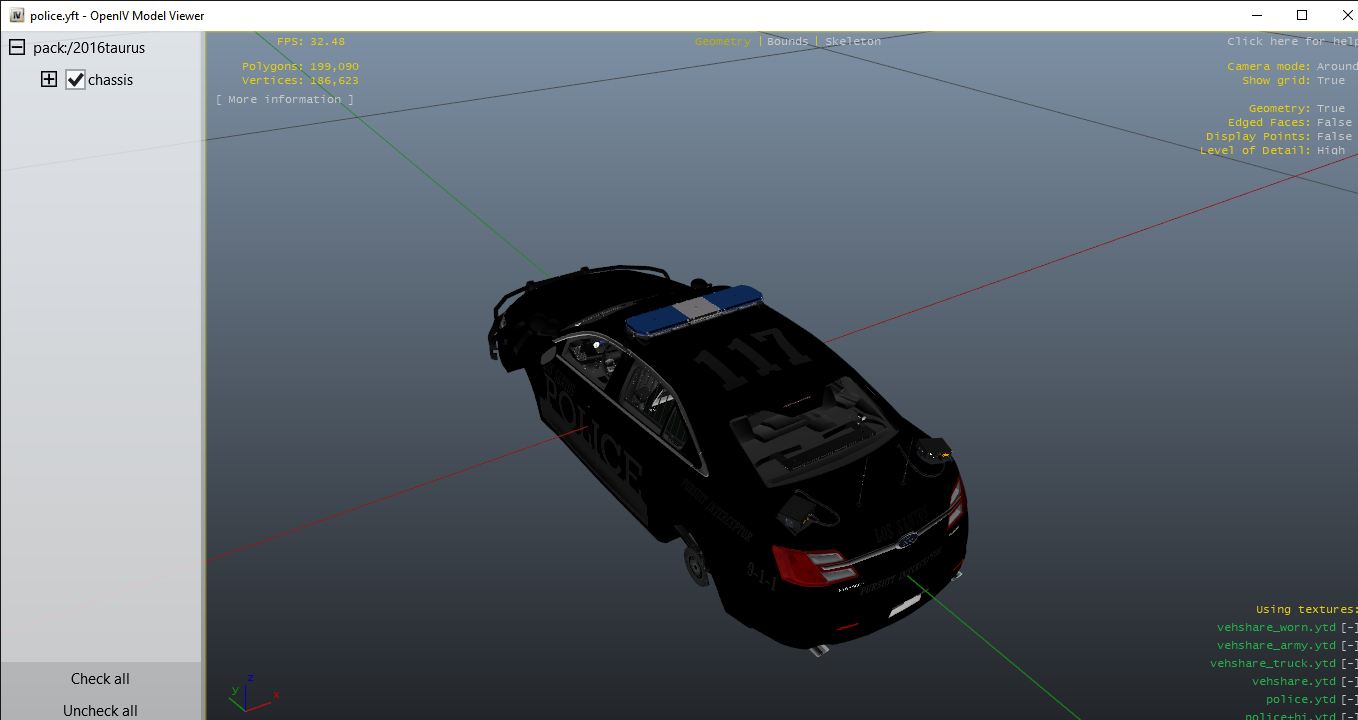Toggle the Show grid True value

(x=1330, y=81)
